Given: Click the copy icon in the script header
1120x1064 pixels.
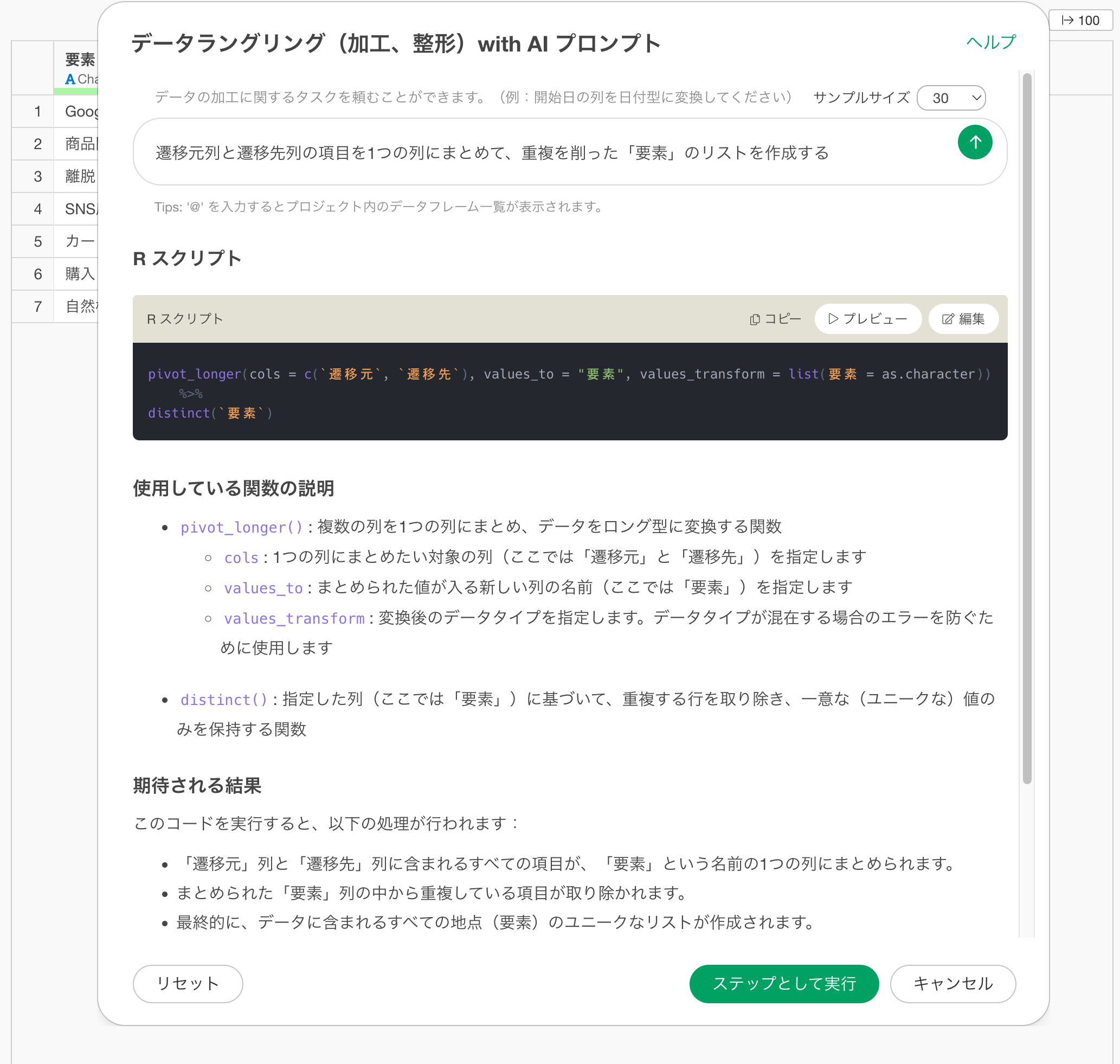Looking at the screenshot, I should click(754, 319).
